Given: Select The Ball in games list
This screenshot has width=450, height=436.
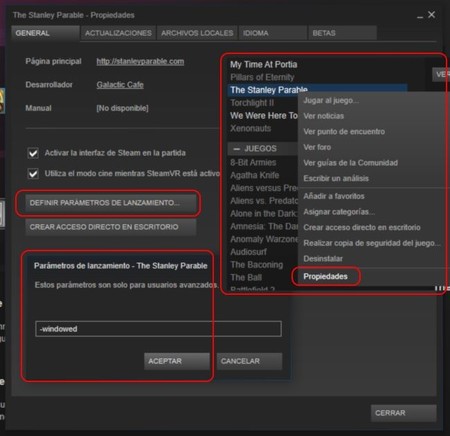Looking at the screenshot, I should point(246,277).
